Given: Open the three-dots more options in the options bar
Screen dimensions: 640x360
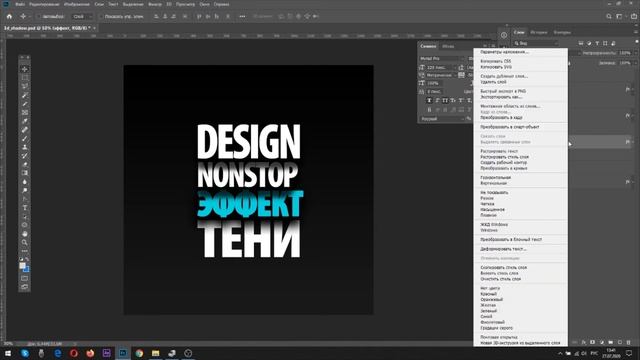Looking at the screenshot, I should 242,16.
